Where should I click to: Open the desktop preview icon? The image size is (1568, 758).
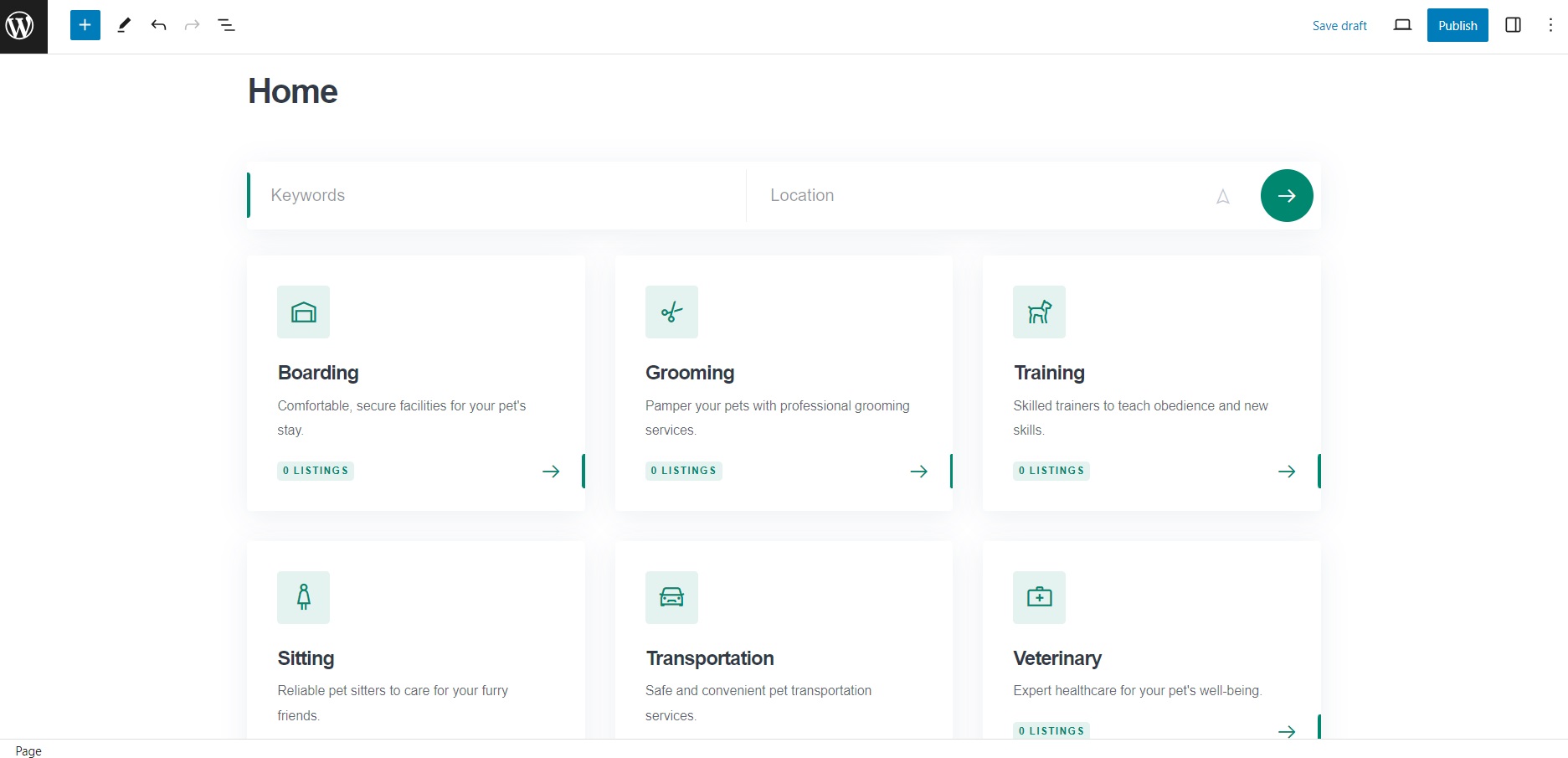(x=1401, y=25)
